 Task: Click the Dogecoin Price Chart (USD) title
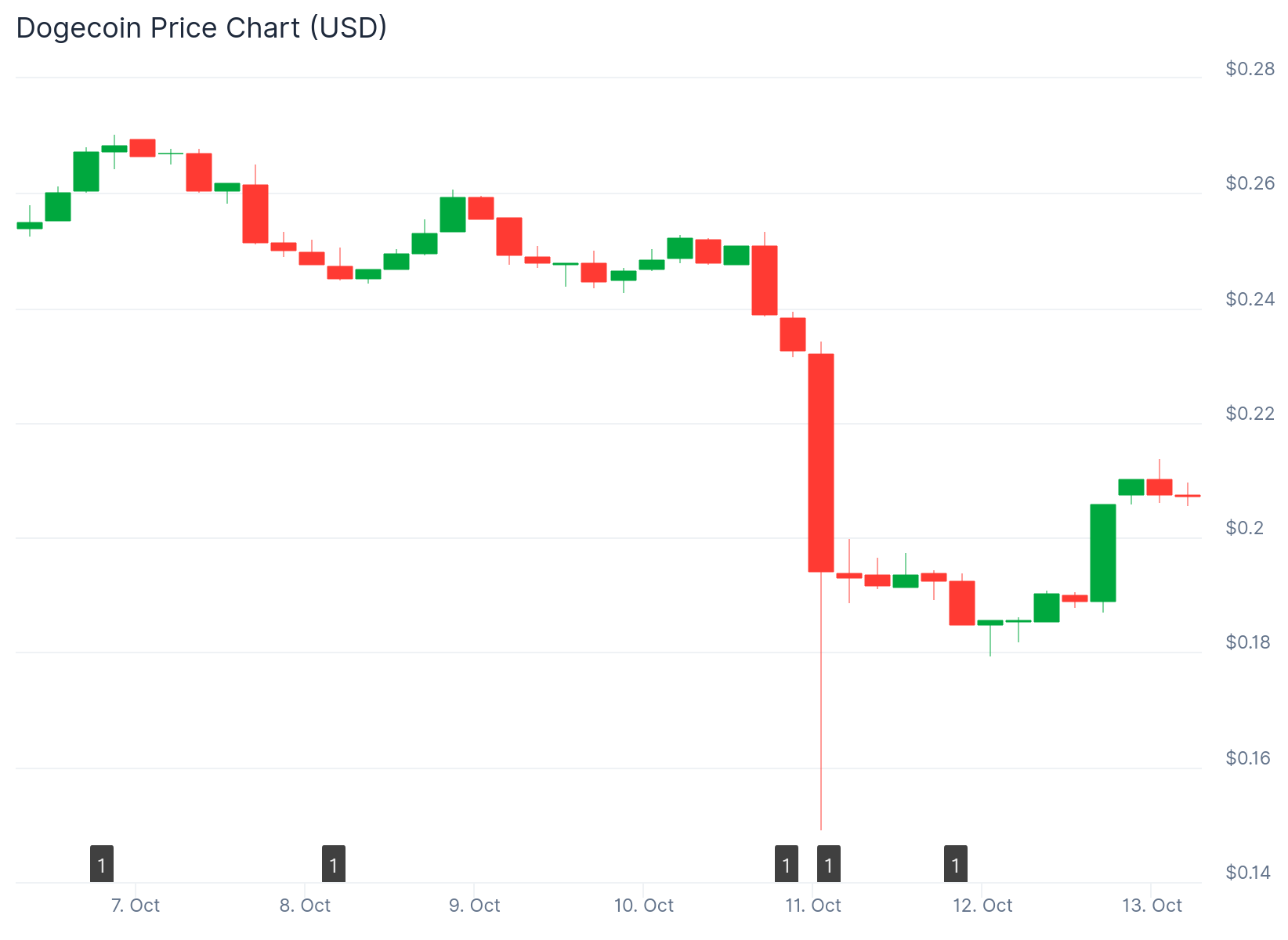pos(201,28)
